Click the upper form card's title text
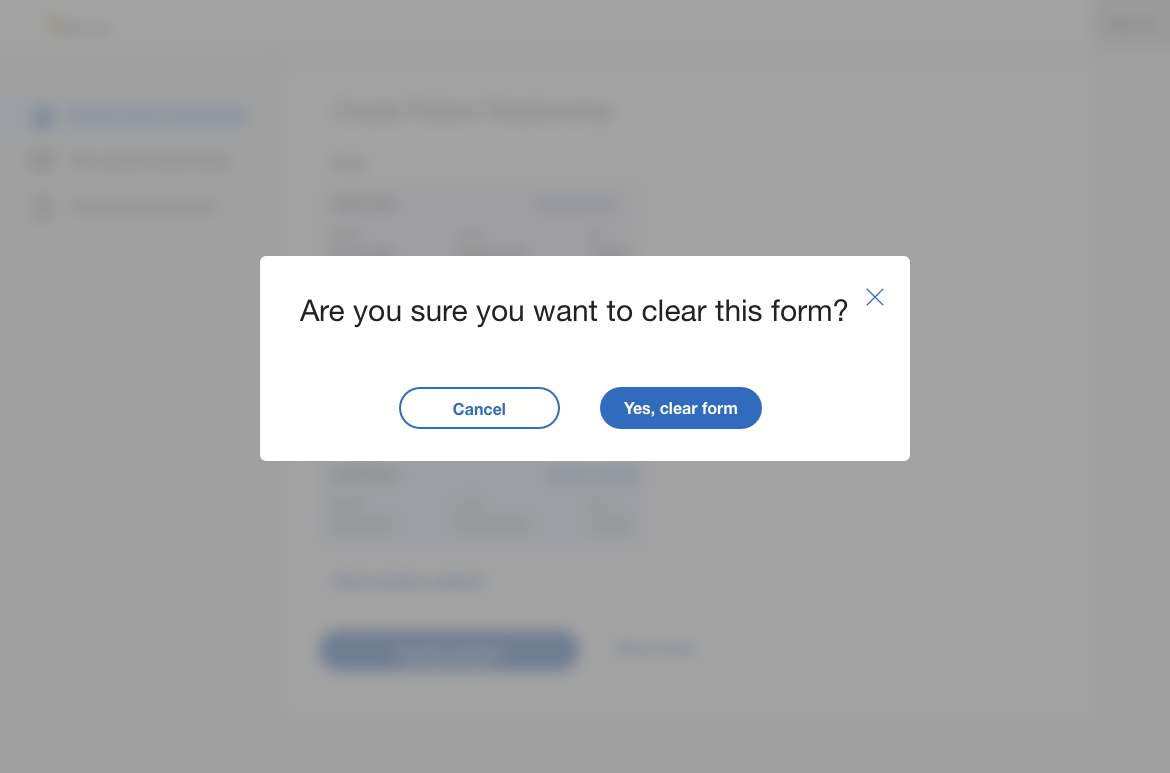Screen dimensions: 1170x773 tap(365, 205)
